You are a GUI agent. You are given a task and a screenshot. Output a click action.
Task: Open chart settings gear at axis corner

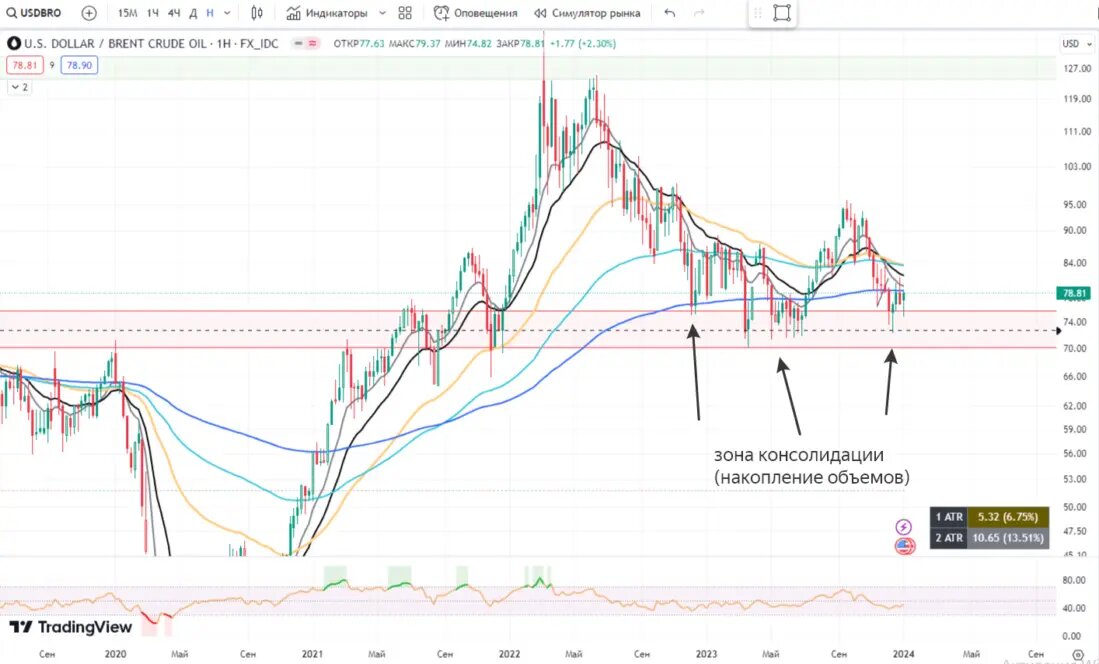click(x=1078, y=654)
